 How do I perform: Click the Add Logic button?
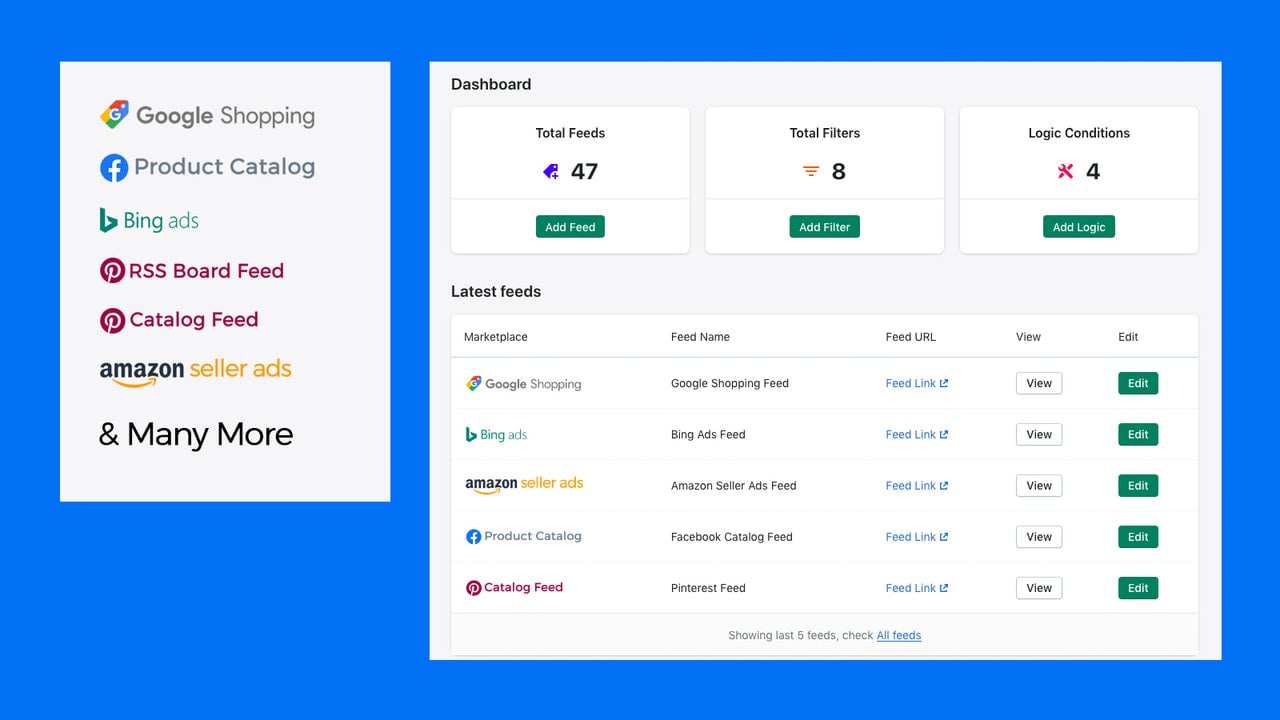[x=1079, y=227]
